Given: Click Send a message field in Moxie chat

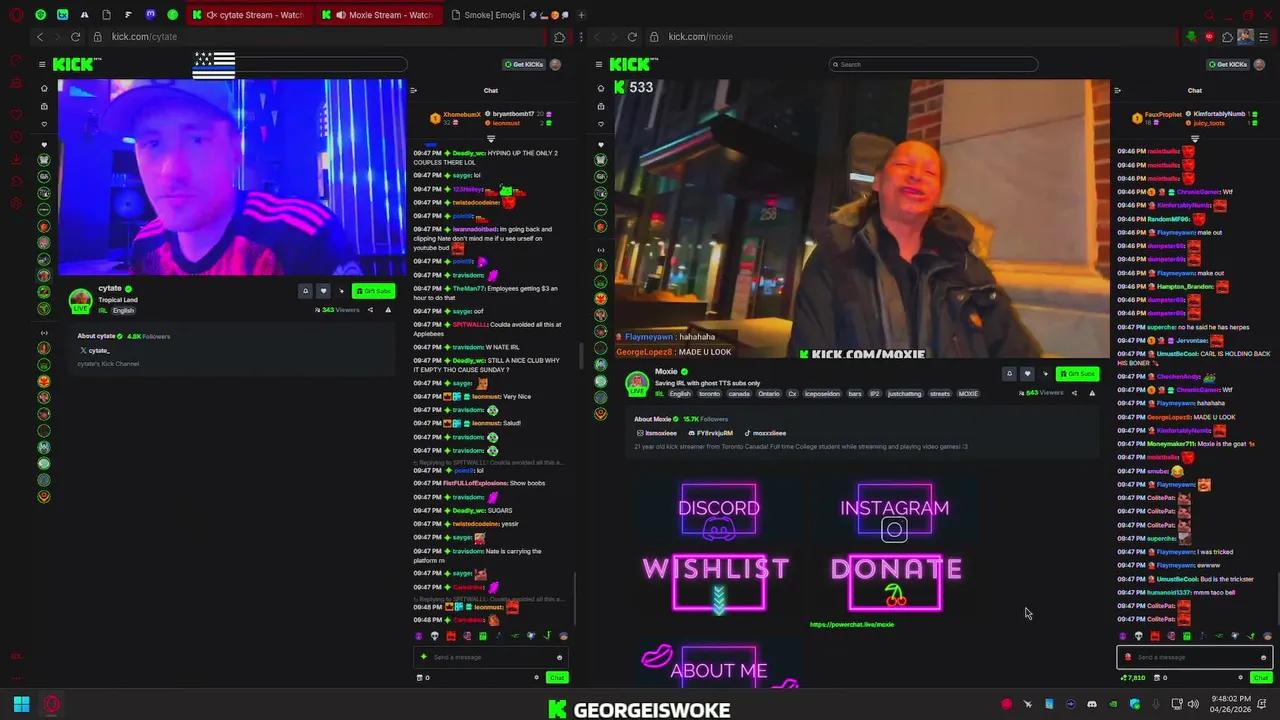Looking at the screenshot, I should click(x=1194, y=657).
